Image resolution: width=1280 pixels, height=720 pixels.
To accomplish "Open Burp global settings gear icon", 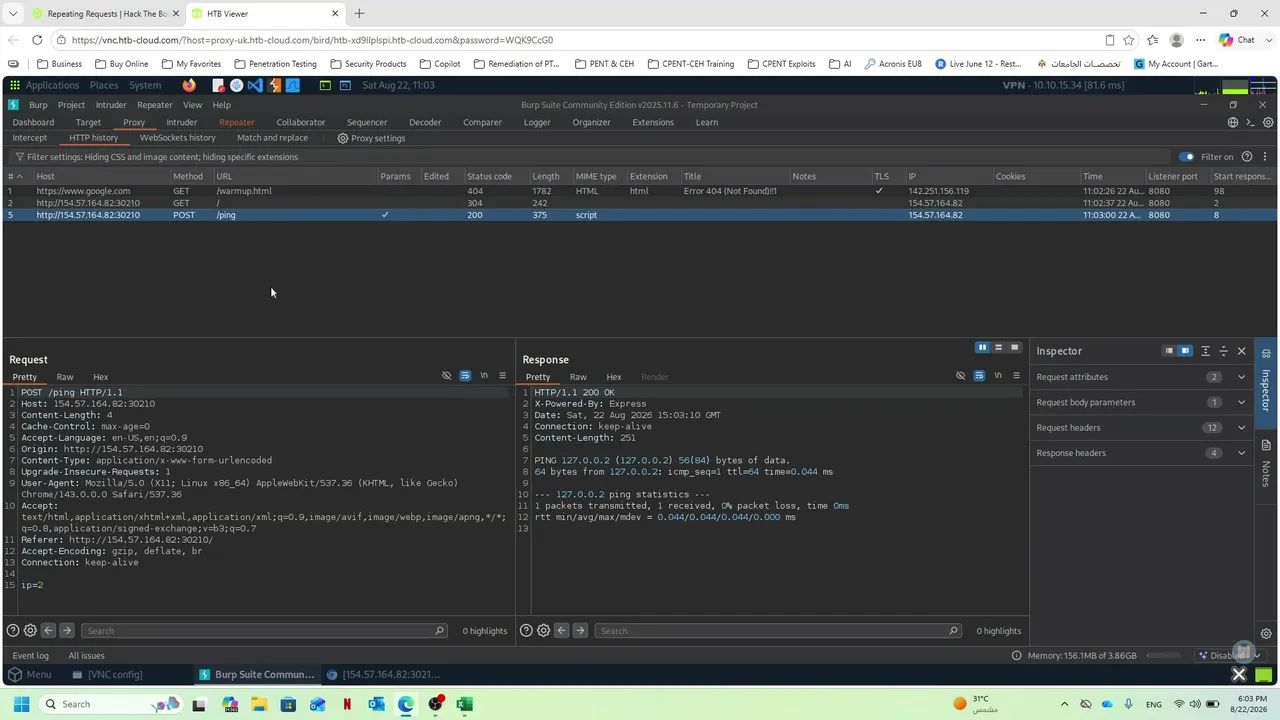I will [1268, 122].
